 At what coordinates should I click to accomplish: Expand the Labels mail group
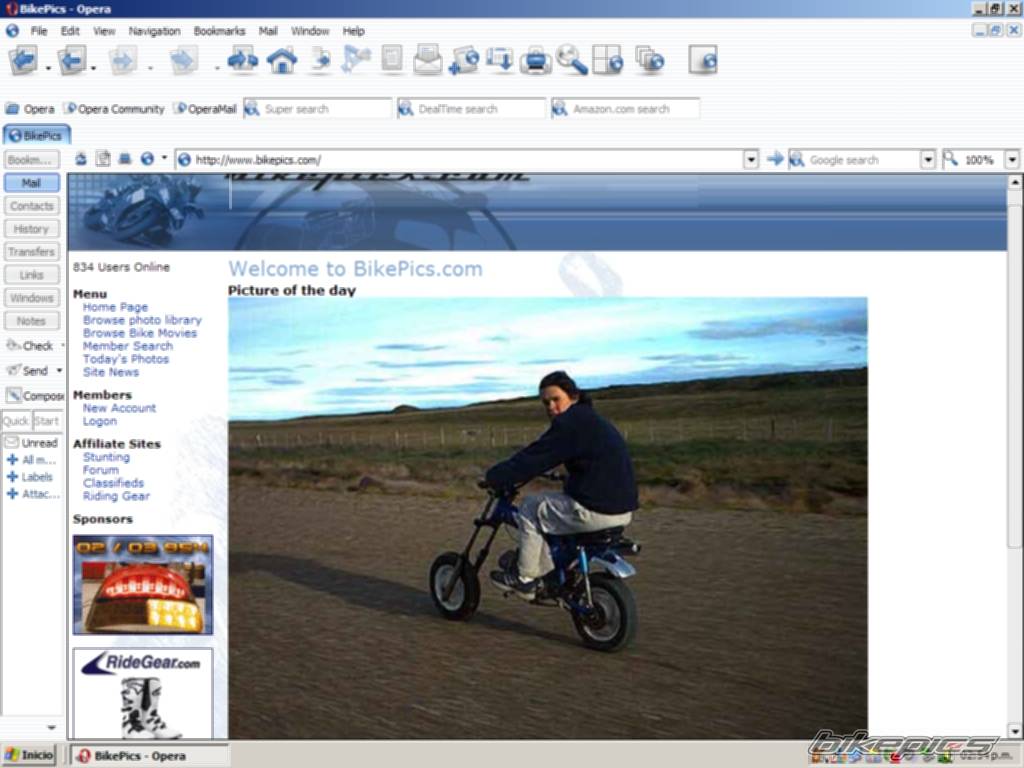(12, 477)
